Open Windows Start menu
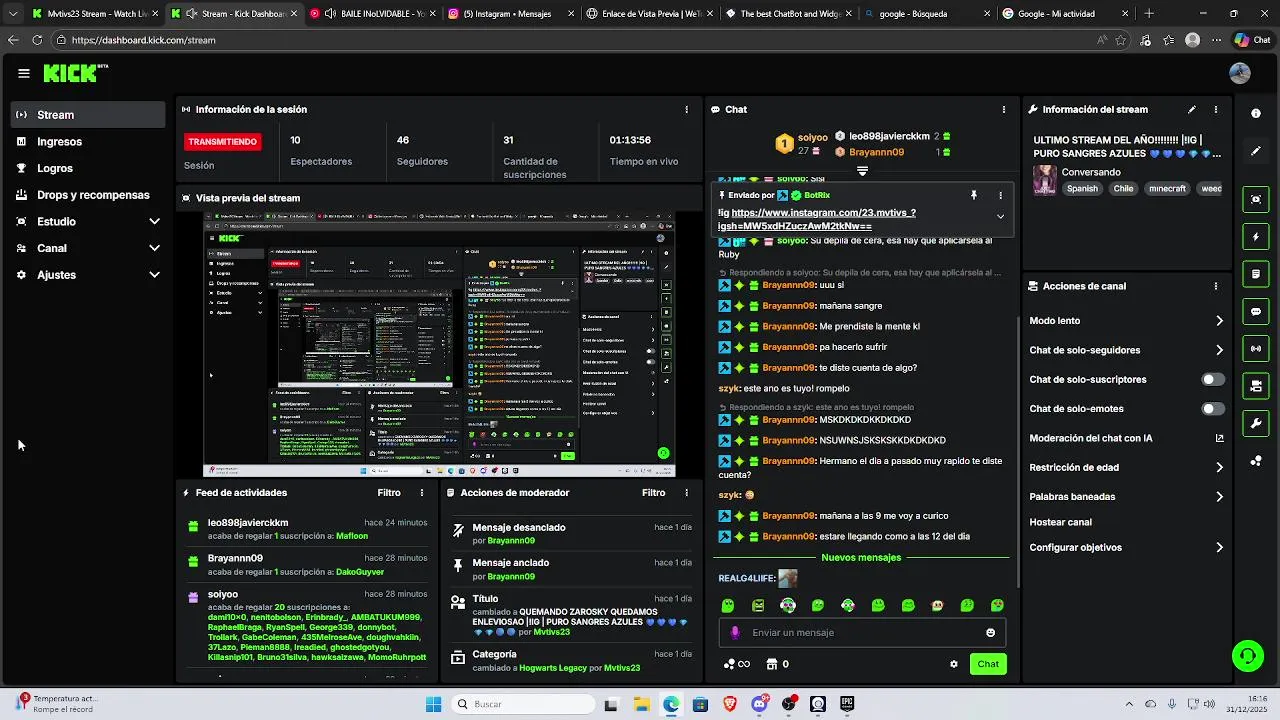1280x720 pixels. point(433,704)
